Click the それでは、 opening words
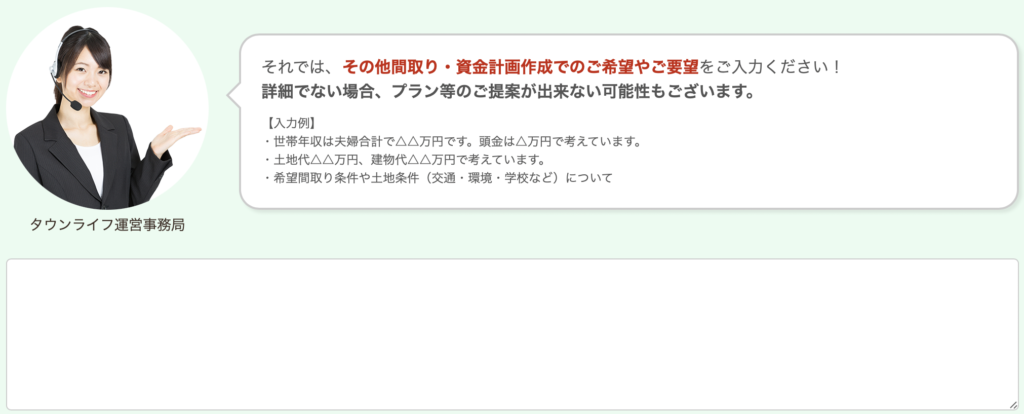The height and width of the screenshot is (414, 1024). click(x=298, y=67)
